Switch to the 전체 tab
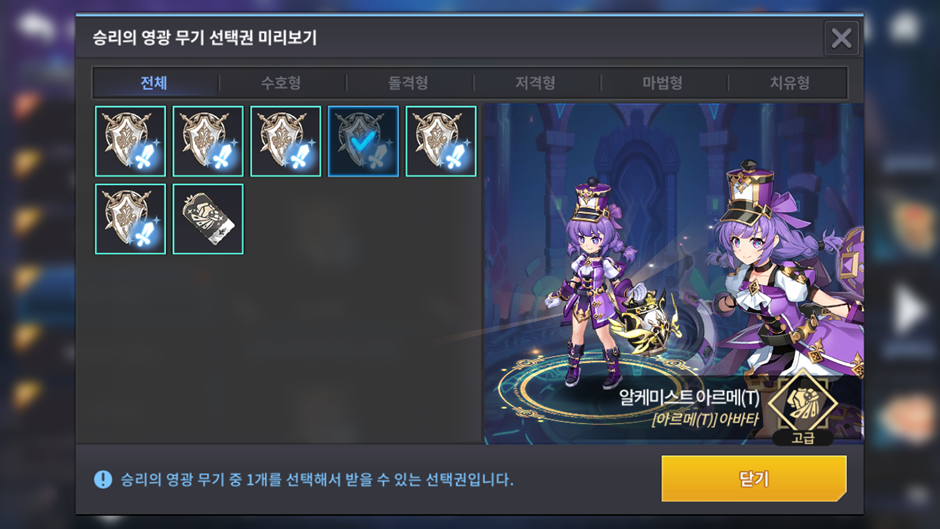Screen dimensions: 940x529 (x=154, y=83)
